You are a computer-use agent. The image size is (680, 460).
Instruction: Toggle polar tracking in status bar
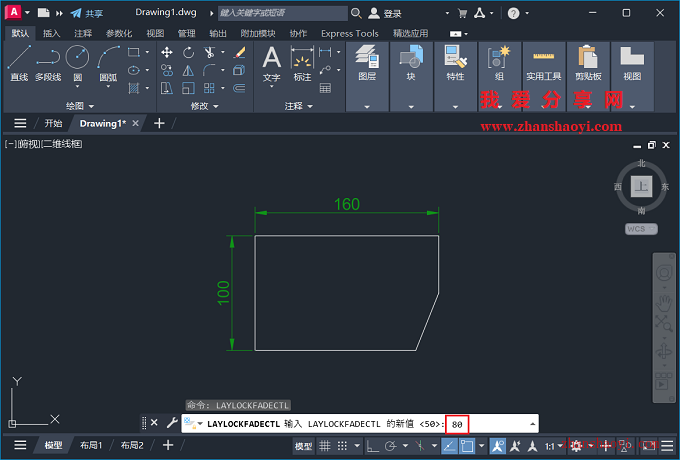pyautogui.click(x=391, y=446)
